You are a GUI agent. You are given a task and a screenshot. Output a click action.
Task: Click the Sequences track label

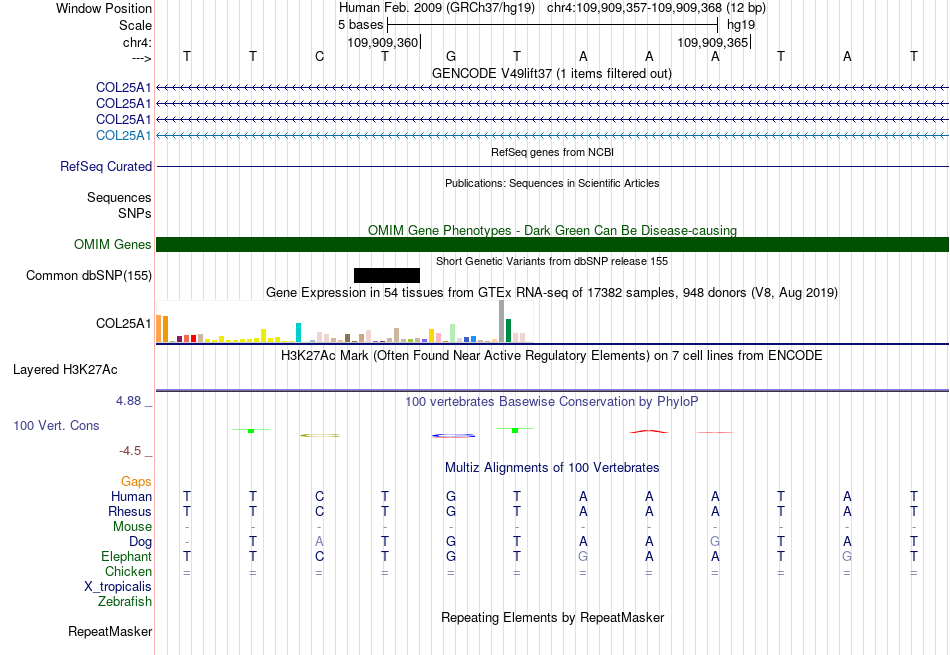119,198
